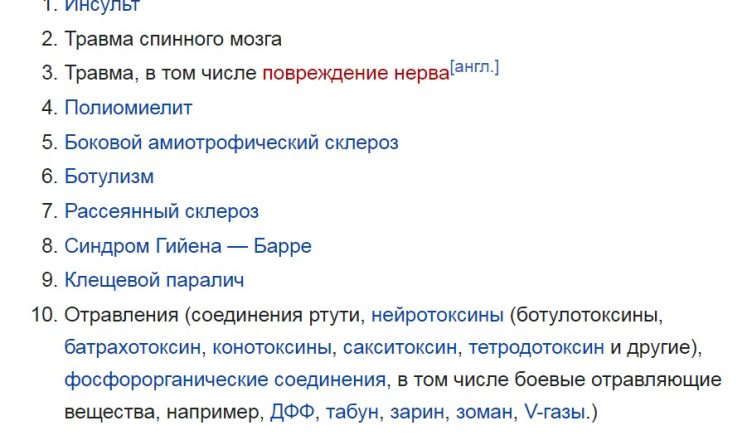The image size is (752, 440).
Task: Open the ДФФ link
Action: [292, 412]
